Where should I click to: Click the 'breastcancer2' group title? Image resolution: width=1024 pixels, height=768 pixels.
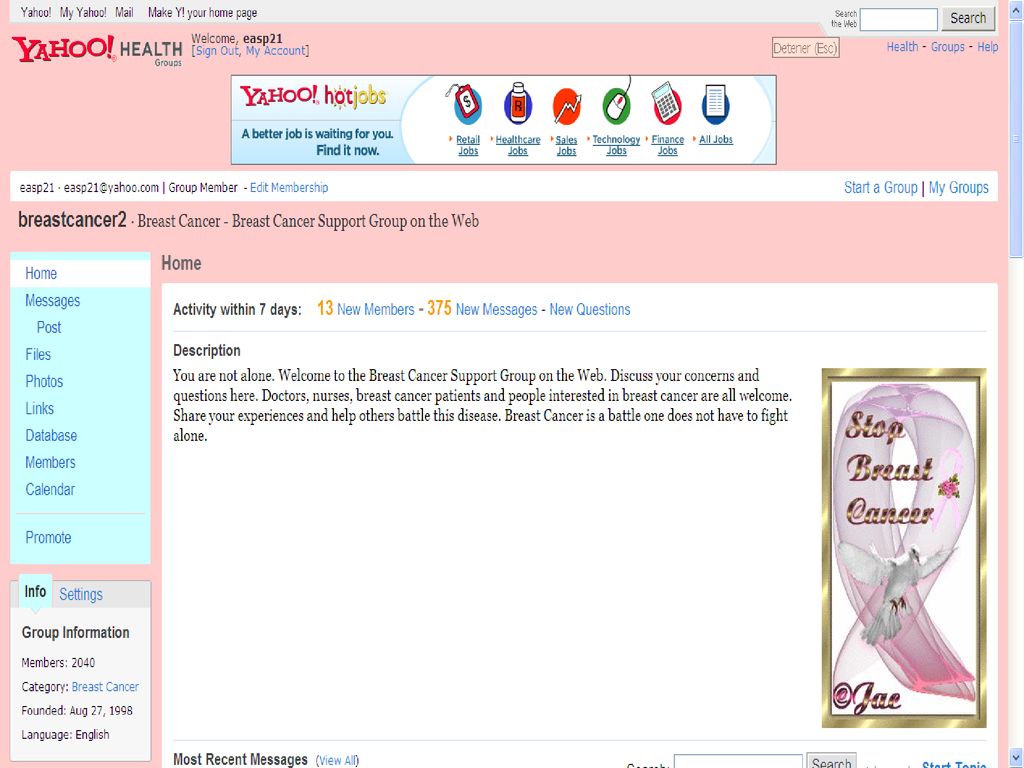(x=72, y=220)
